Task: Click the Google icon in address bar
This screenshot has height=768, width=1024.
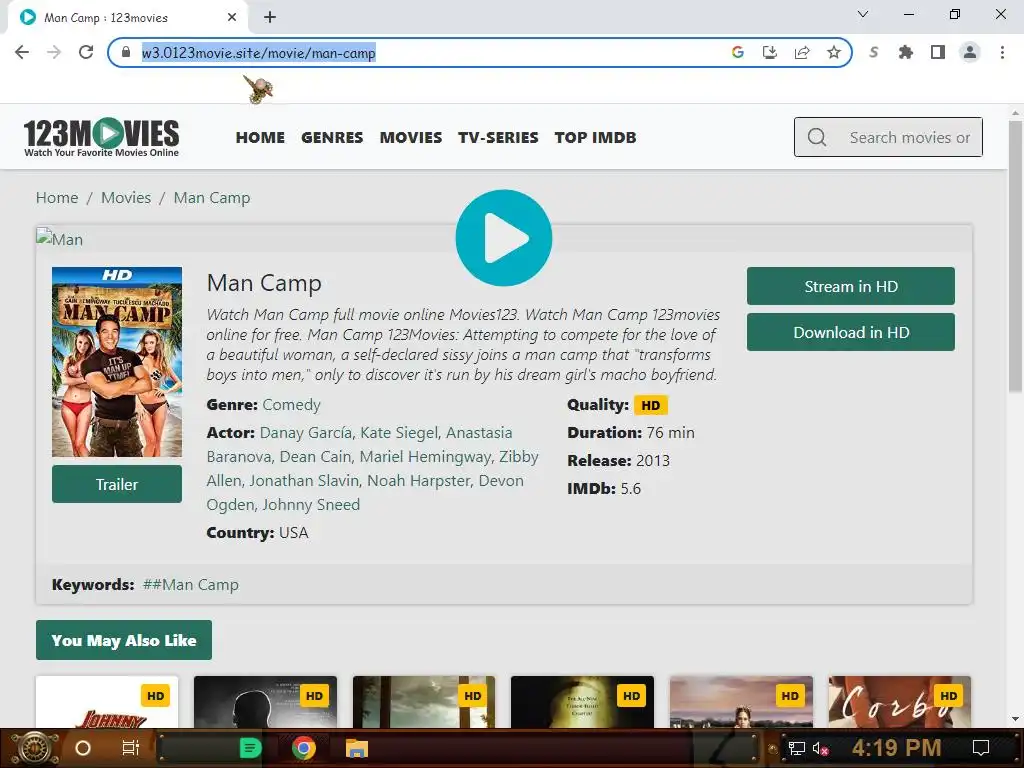Action: (737, 52)
